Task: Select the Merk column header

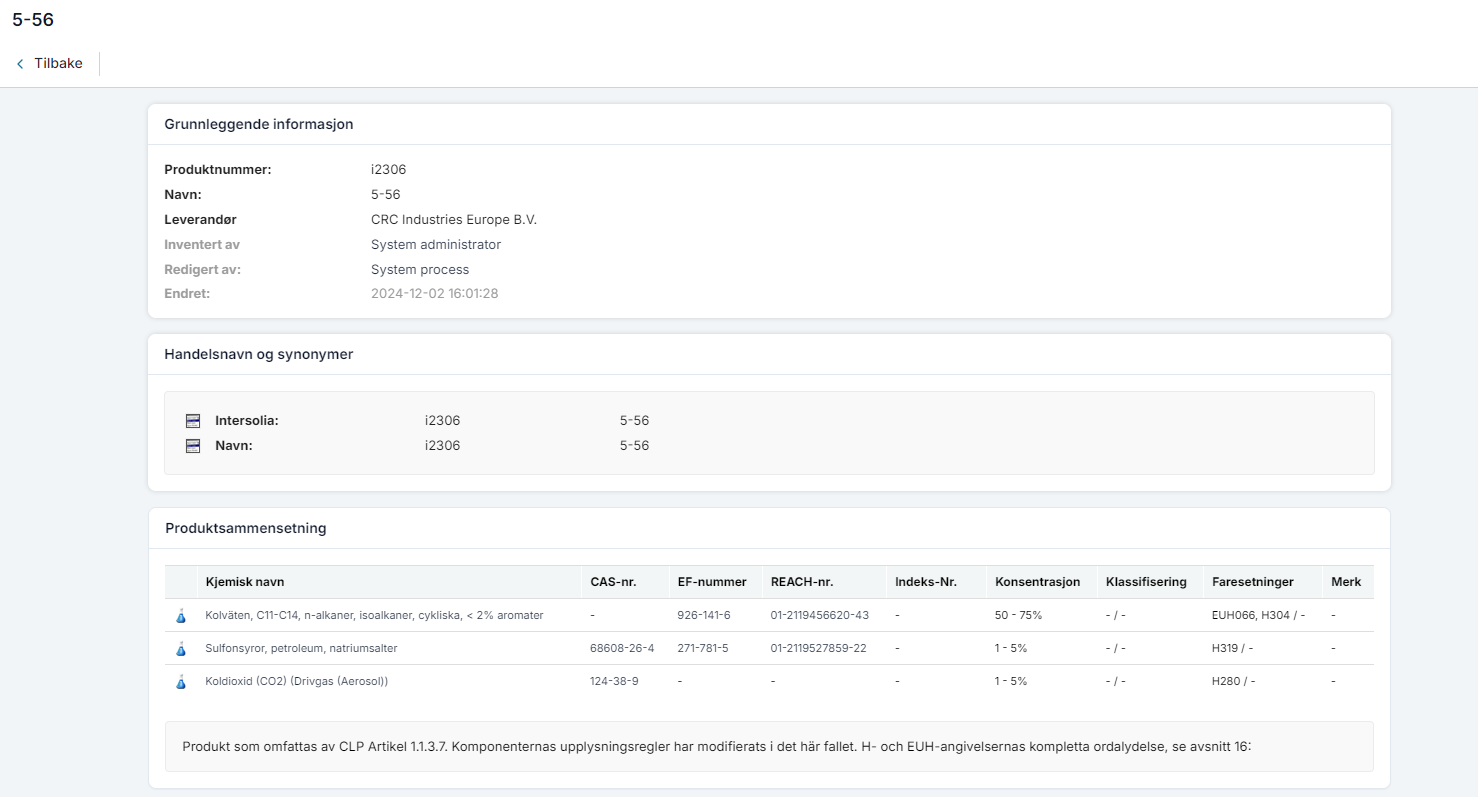Action: point(1346,582)
